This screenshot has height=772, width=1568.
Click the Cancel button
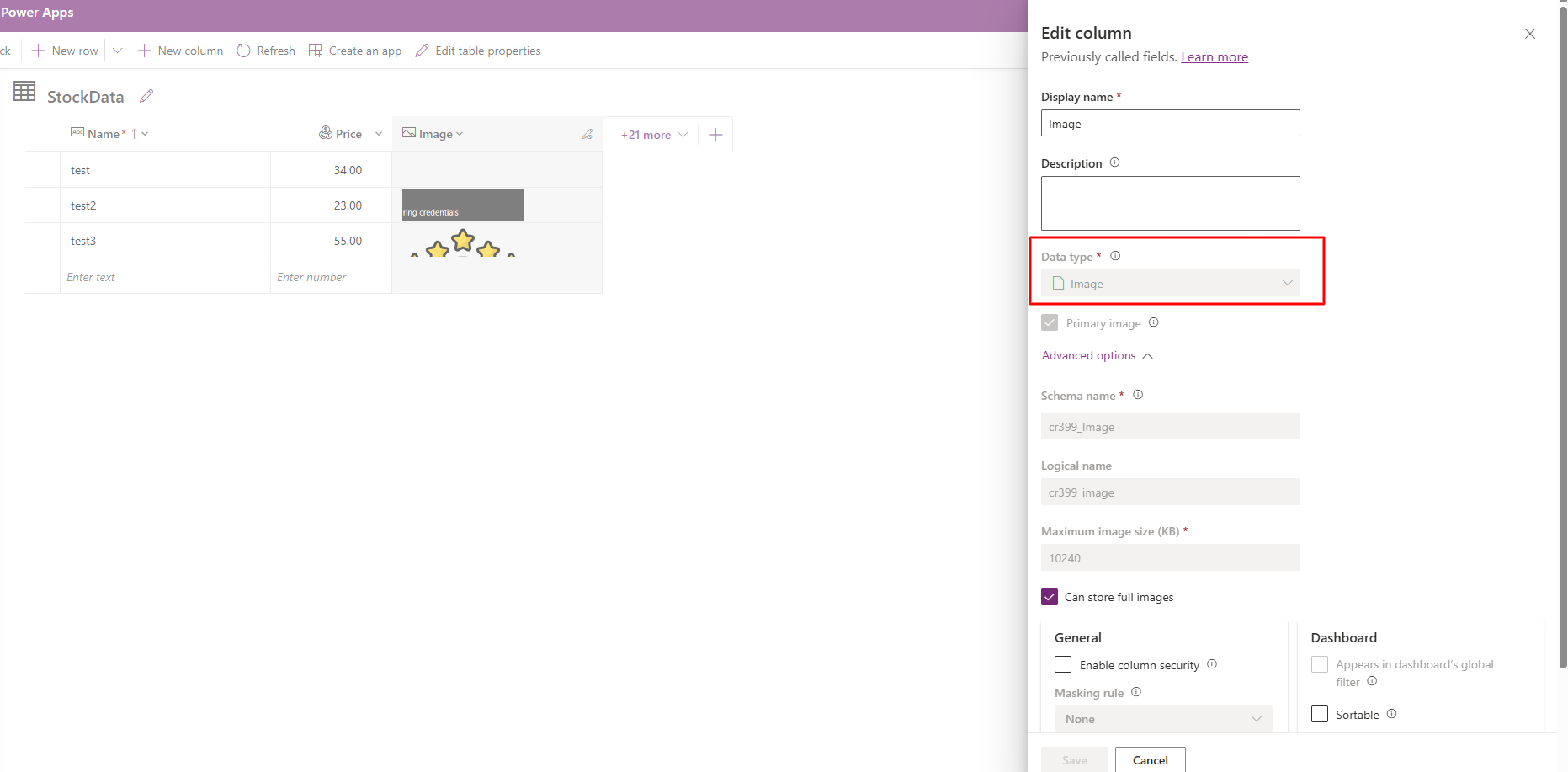point(1151,759)
